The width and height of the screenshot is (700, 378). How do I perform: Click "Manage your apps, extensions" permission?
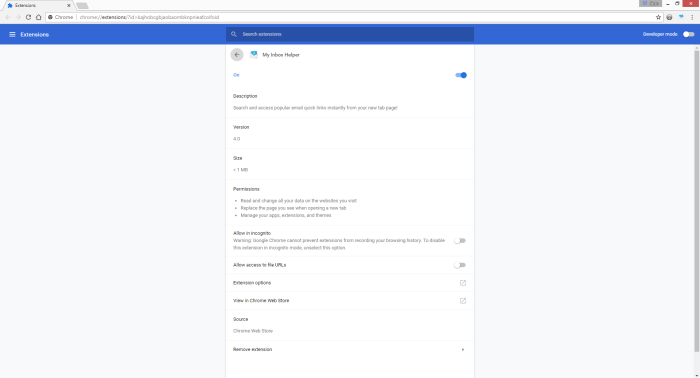click(x=286, y=215)
